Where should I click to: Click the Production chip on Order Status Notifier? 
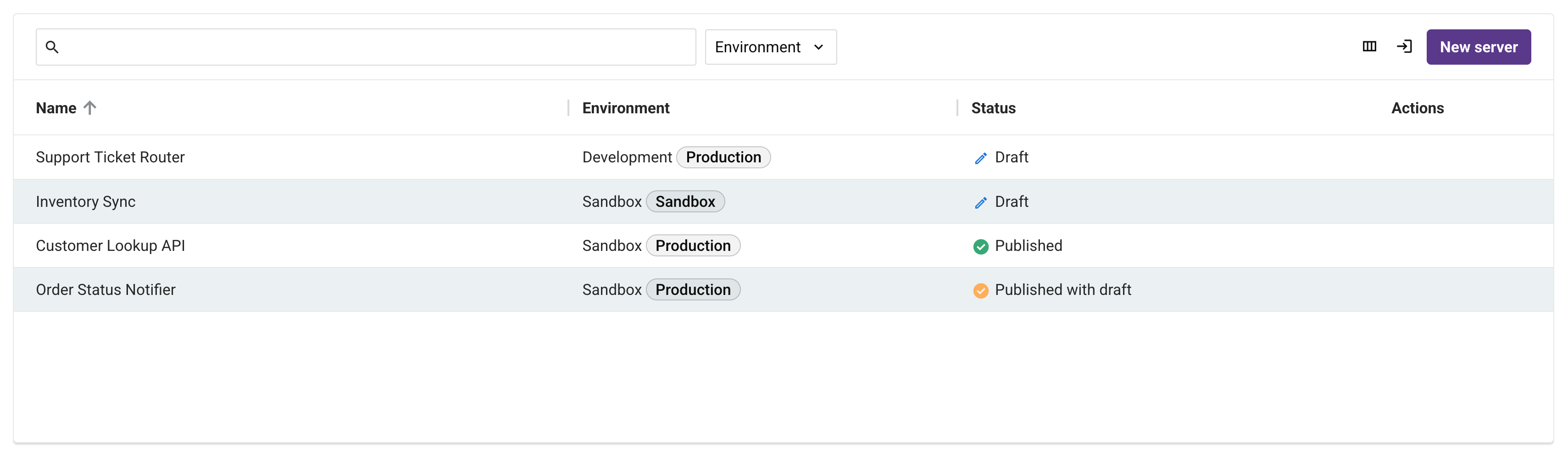693,289
